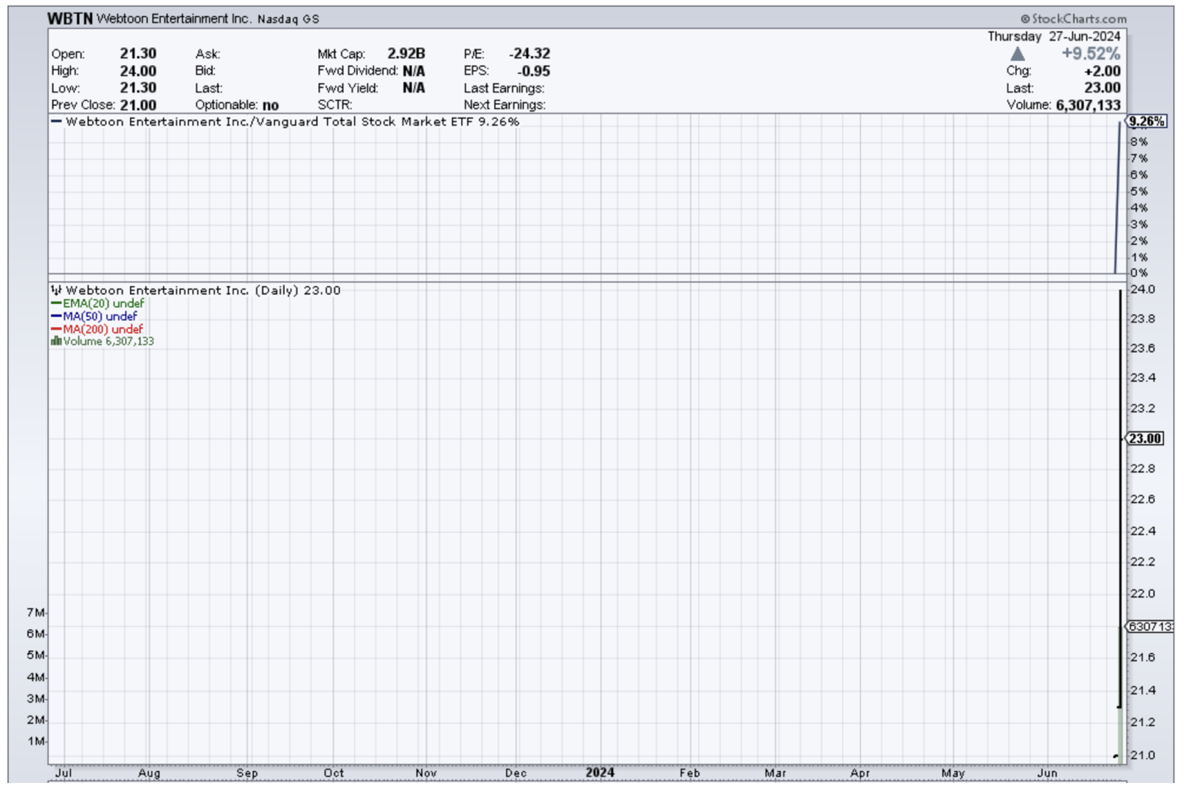This screenshot has width=1184, height=790.
Task: Click the volume bars icon in legend
Action: [x=56, y=341]
